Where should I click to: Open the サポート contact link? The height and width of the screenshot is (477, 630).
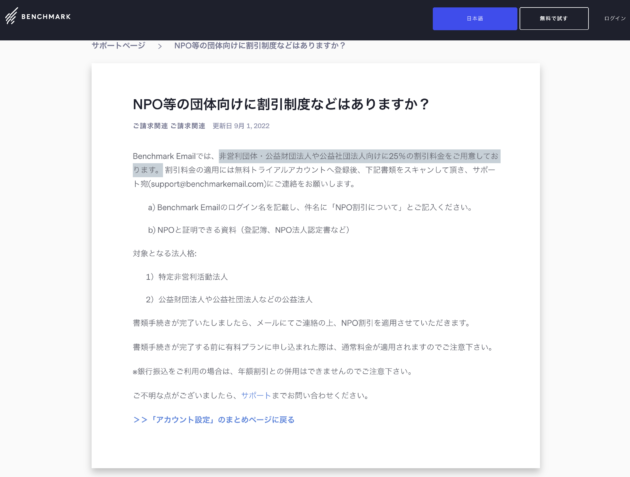coord(256,395)
